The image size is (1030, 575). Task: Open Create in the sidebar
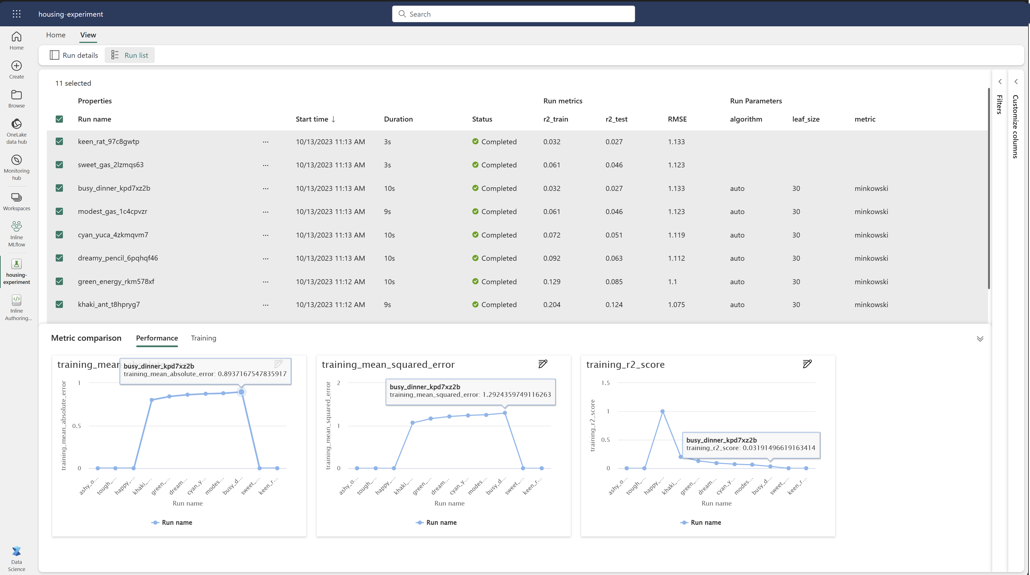click(16, 70)
